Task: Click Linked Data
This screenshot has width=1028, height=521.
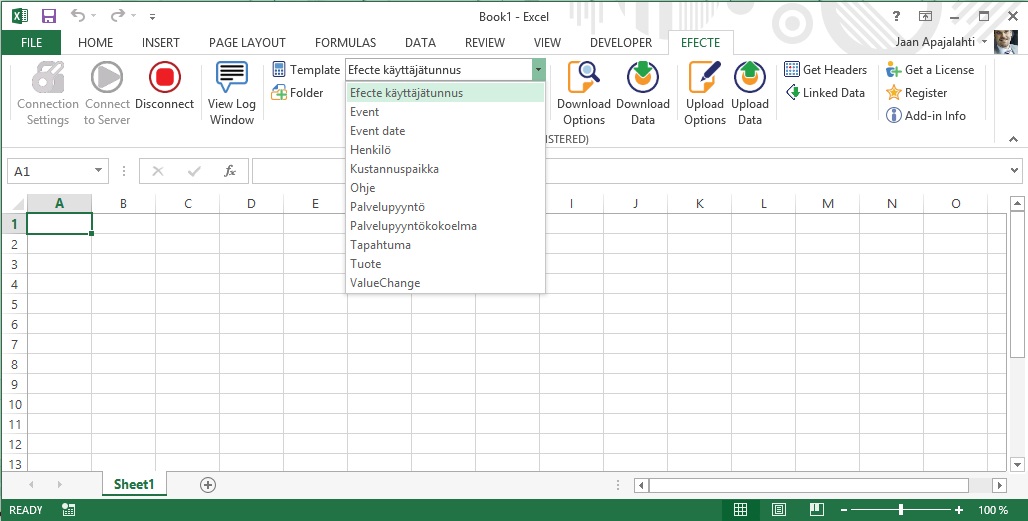Action: click(x=825, y=92)
